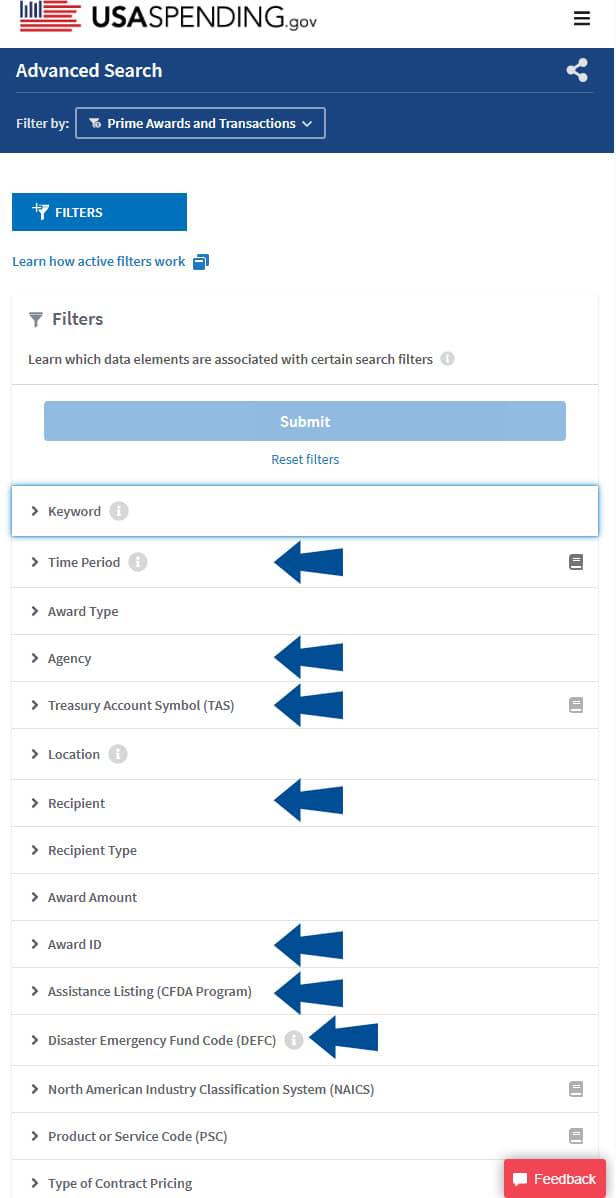Open Prime Awards and Transactions dropdown
This screenshot has width=616, height=1198.
click(x=200, y=124)
